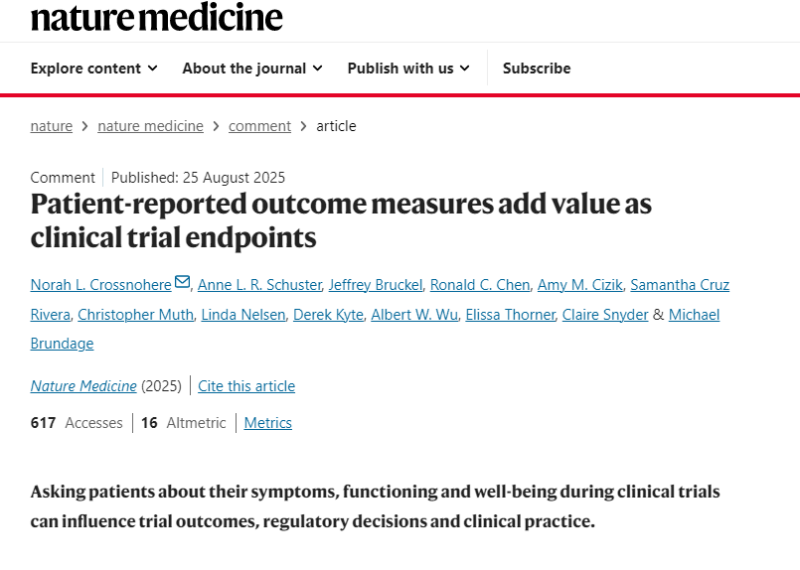Open Claire Snyder author link
Viewport: 800px width, 570px height.
(x=605, y=315)
